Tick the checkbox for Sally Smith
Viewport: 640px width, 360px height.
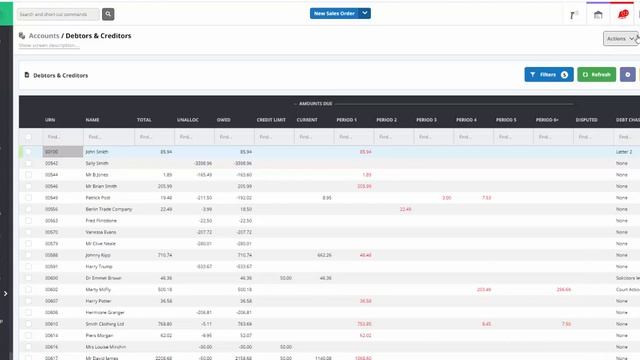pos(28,163)
